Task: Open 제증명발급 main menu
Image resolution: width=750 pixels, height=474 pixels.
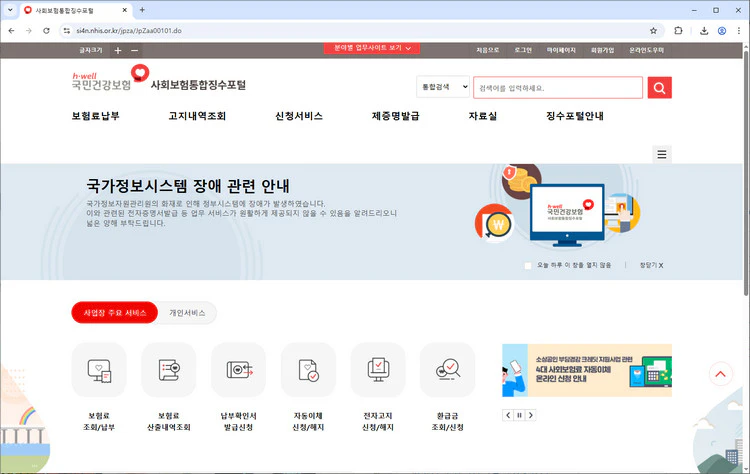Action: click(x=396, y=116)
